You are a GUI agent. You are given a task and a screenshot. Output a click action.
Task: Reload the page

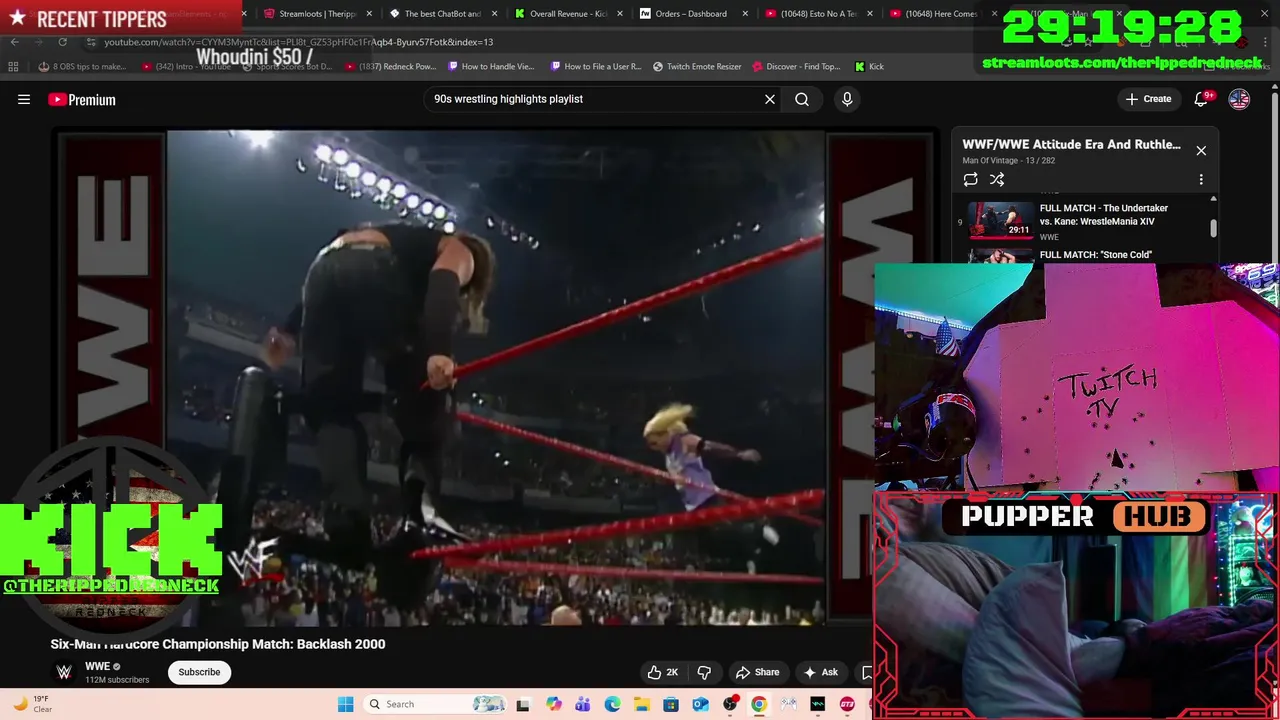[62, 42]
